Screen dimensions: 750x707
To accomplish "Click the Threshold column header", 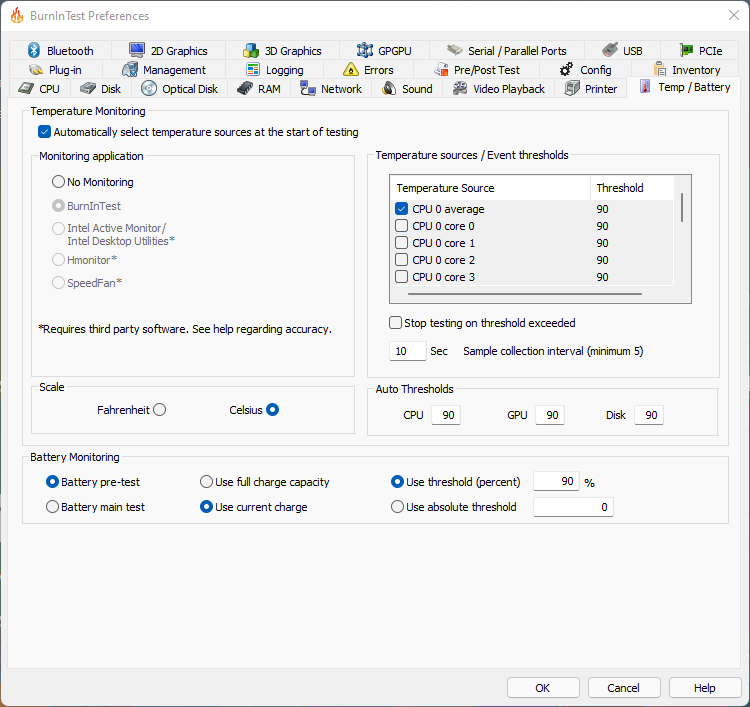I will (632, 188).
